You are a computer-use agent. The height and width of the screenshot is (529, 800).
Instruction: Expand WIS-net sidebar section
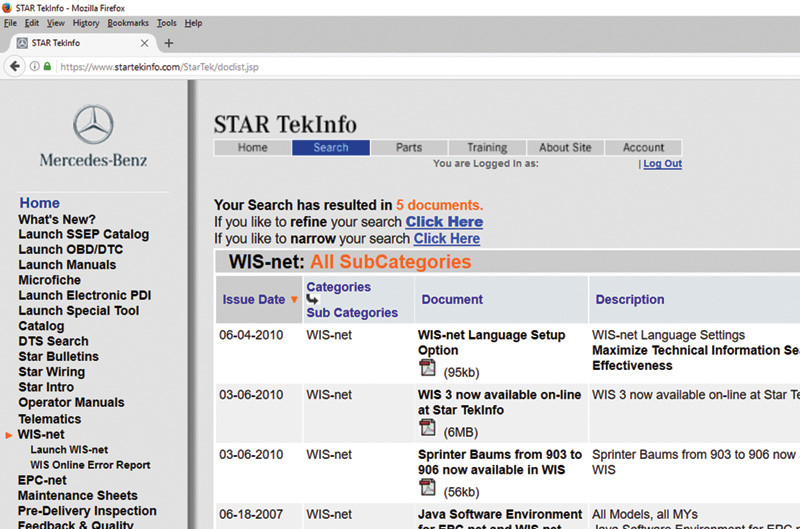[x=41, y=435]
